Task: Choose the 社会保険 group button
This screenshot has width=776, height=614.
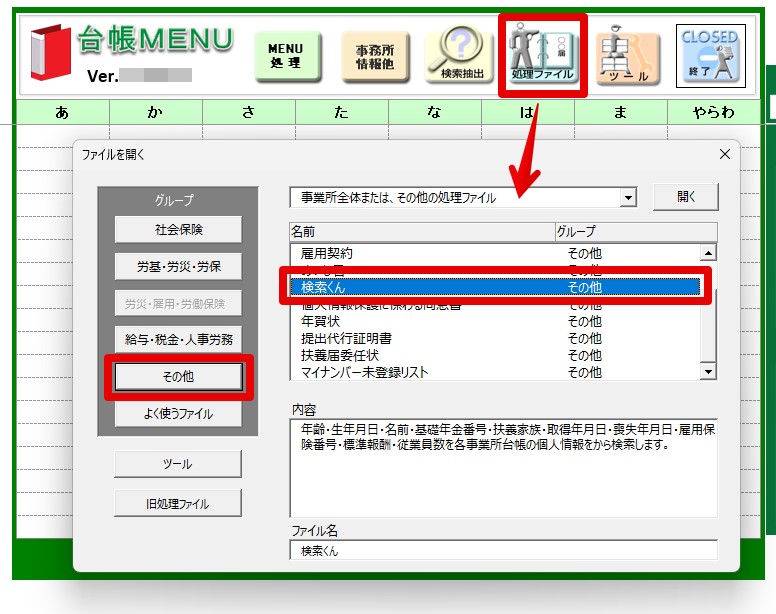Action: (178, 230)
